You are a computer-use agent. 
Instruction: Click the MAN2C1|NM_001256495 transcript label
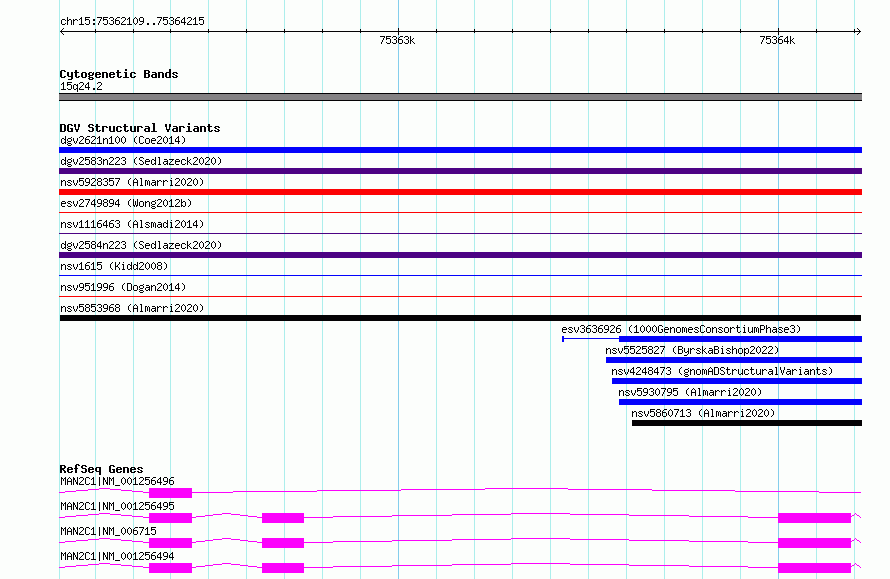click(x=117, y=506)
